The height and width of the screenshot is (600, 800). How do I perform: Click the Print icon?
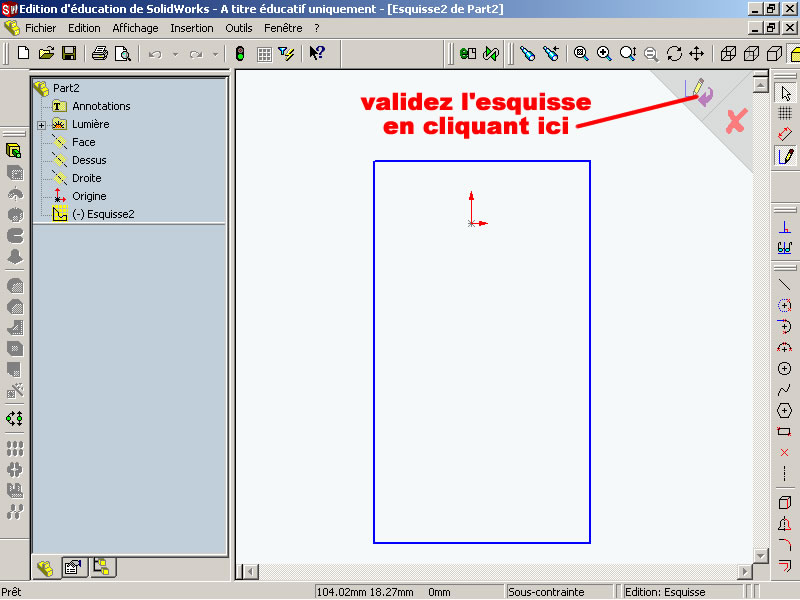tap(100, 53)
